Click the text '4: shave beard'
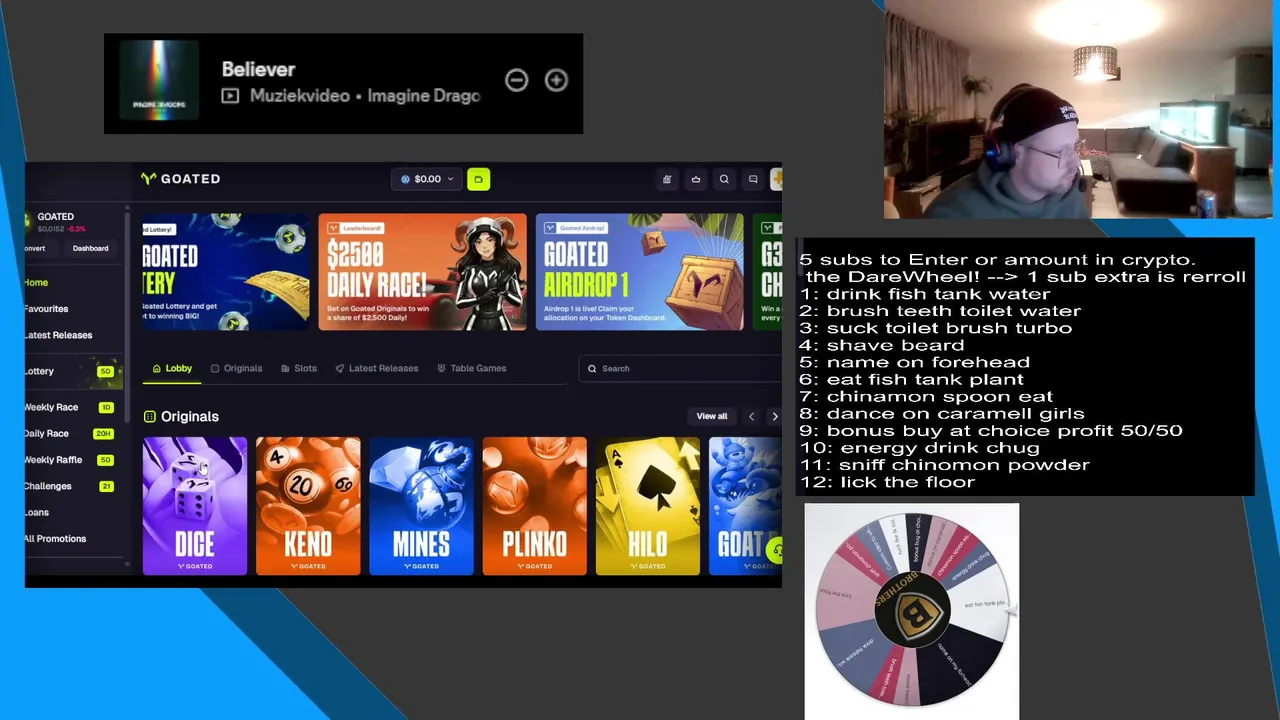Screen dimensions: 1280x720 [882, 345]
